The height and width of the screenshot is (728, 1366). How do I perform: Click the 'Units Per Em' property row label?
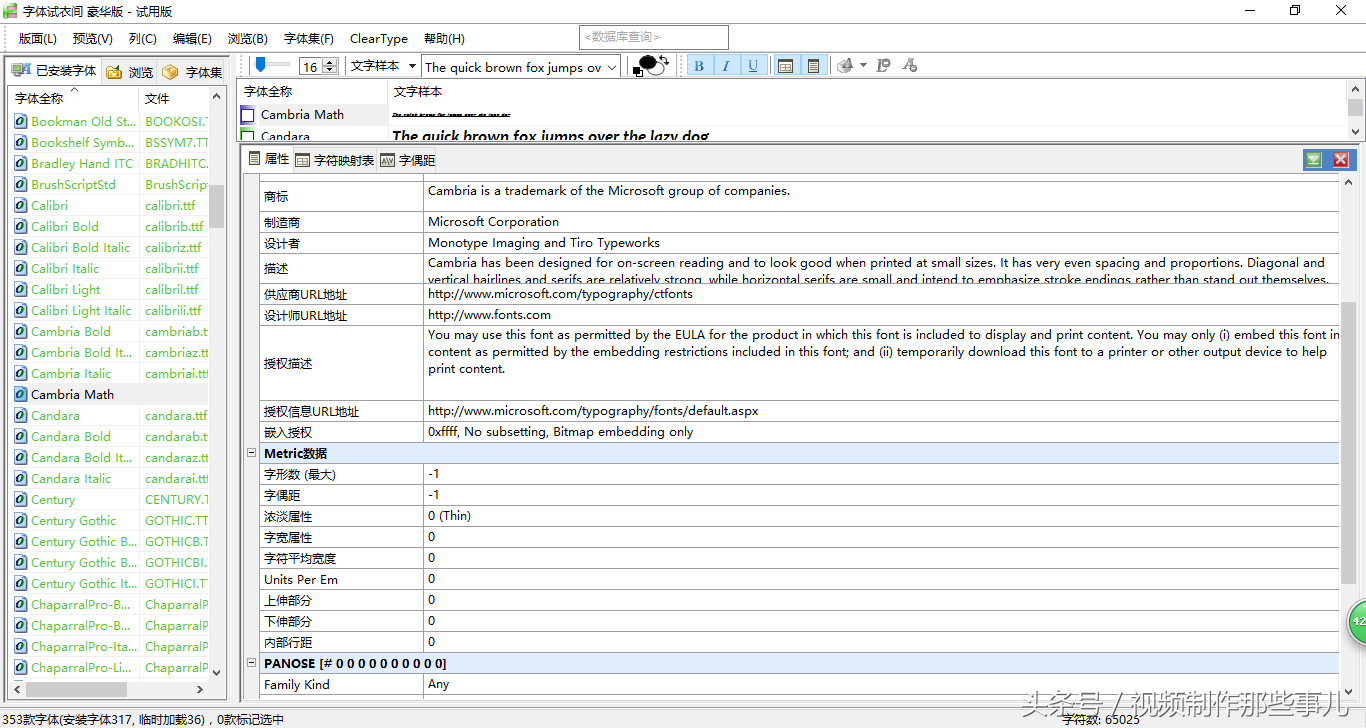pyautogui.click(x=300, y=579)
